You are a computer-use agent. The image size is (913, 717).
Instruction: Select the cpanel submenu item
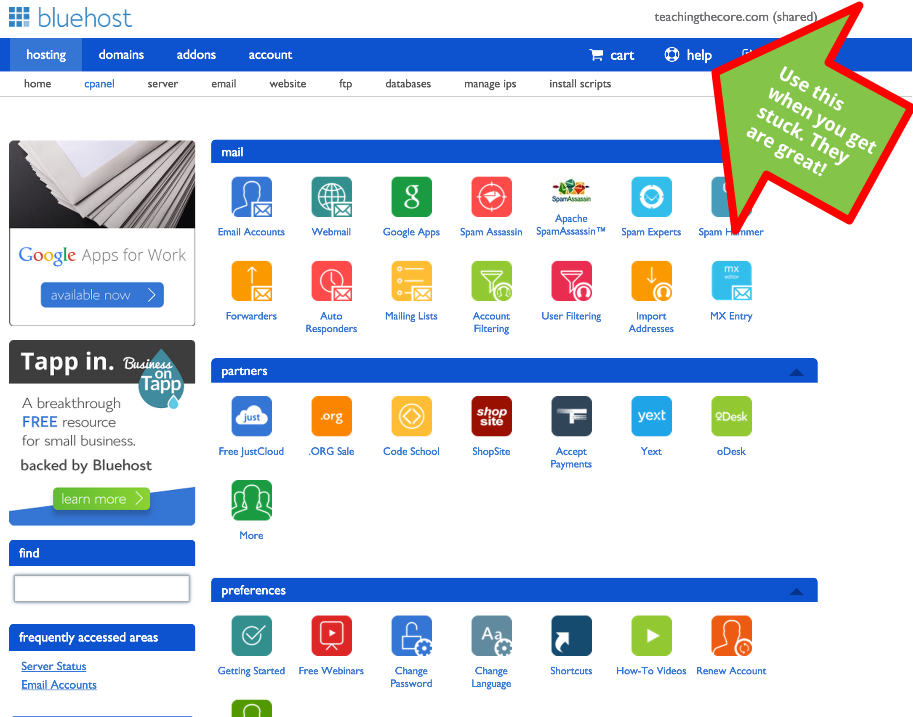[99, 84]
